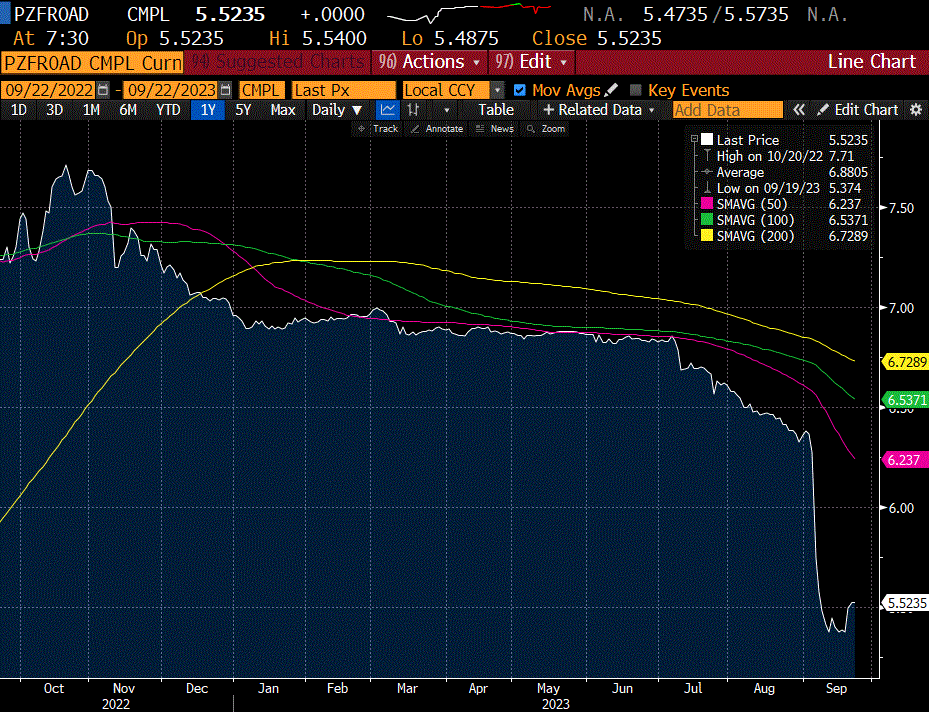Click the intraday sparkline in header
This screenshot has width=929, height=712.
click(x=470, y=13)
